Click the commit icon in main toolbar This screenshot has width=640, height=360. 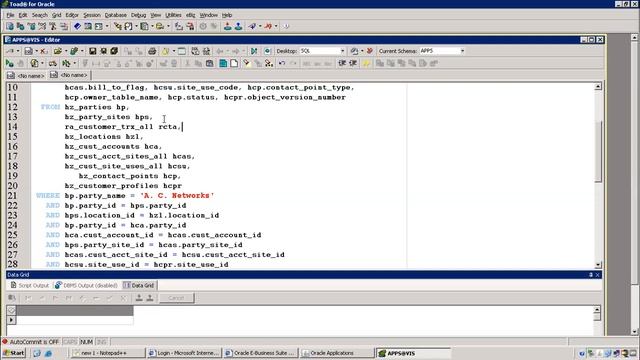[227, 27]
